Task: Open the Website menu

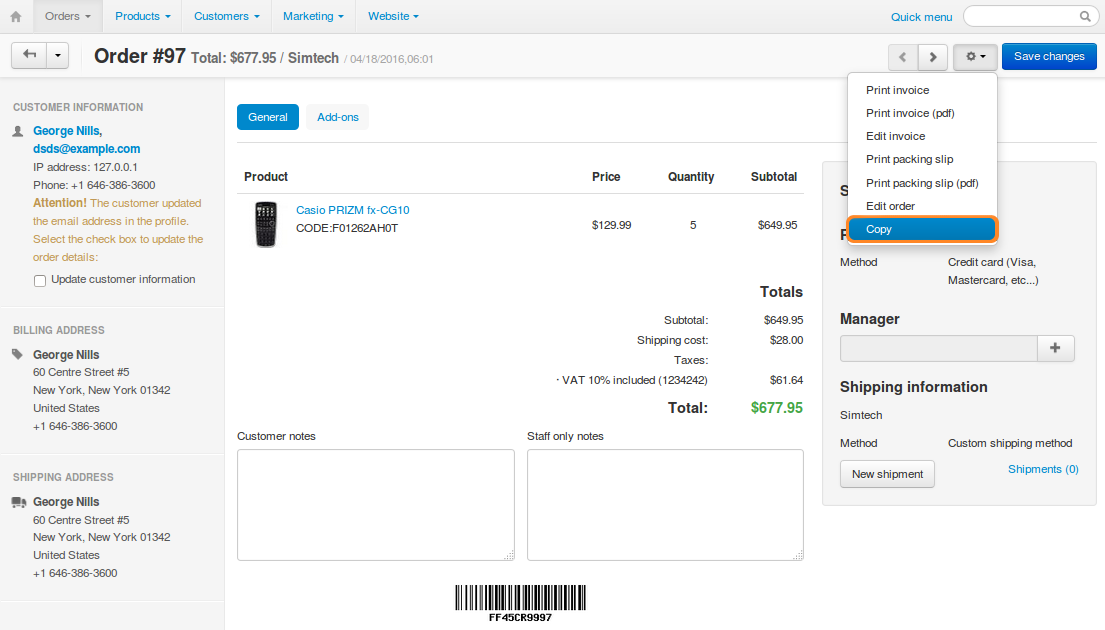Action: pyautogui.click(x=393, y=16)
